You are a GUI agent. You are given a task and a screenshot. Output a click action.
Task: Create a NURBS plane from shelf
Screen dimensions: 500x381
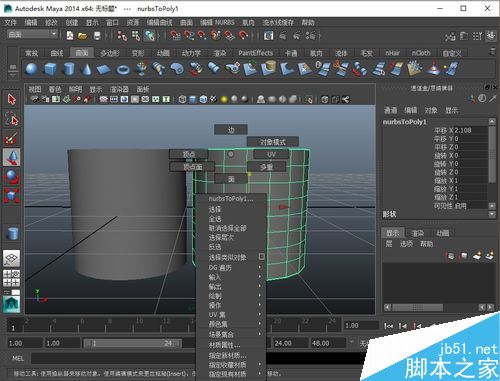[x=104, y=69]
